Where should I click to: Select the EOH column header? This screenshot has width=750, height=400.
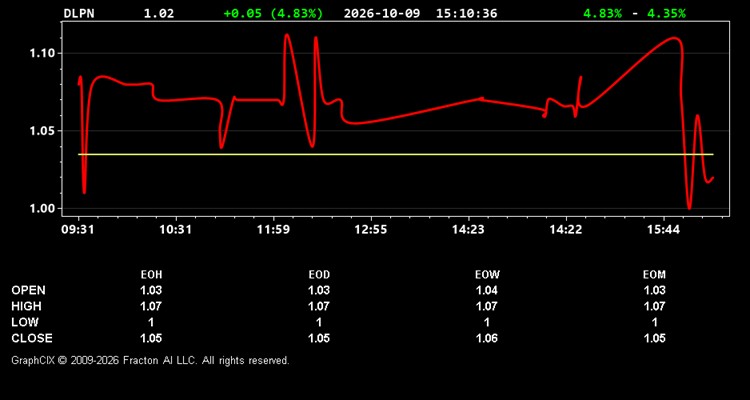click(x=151, y=275)
